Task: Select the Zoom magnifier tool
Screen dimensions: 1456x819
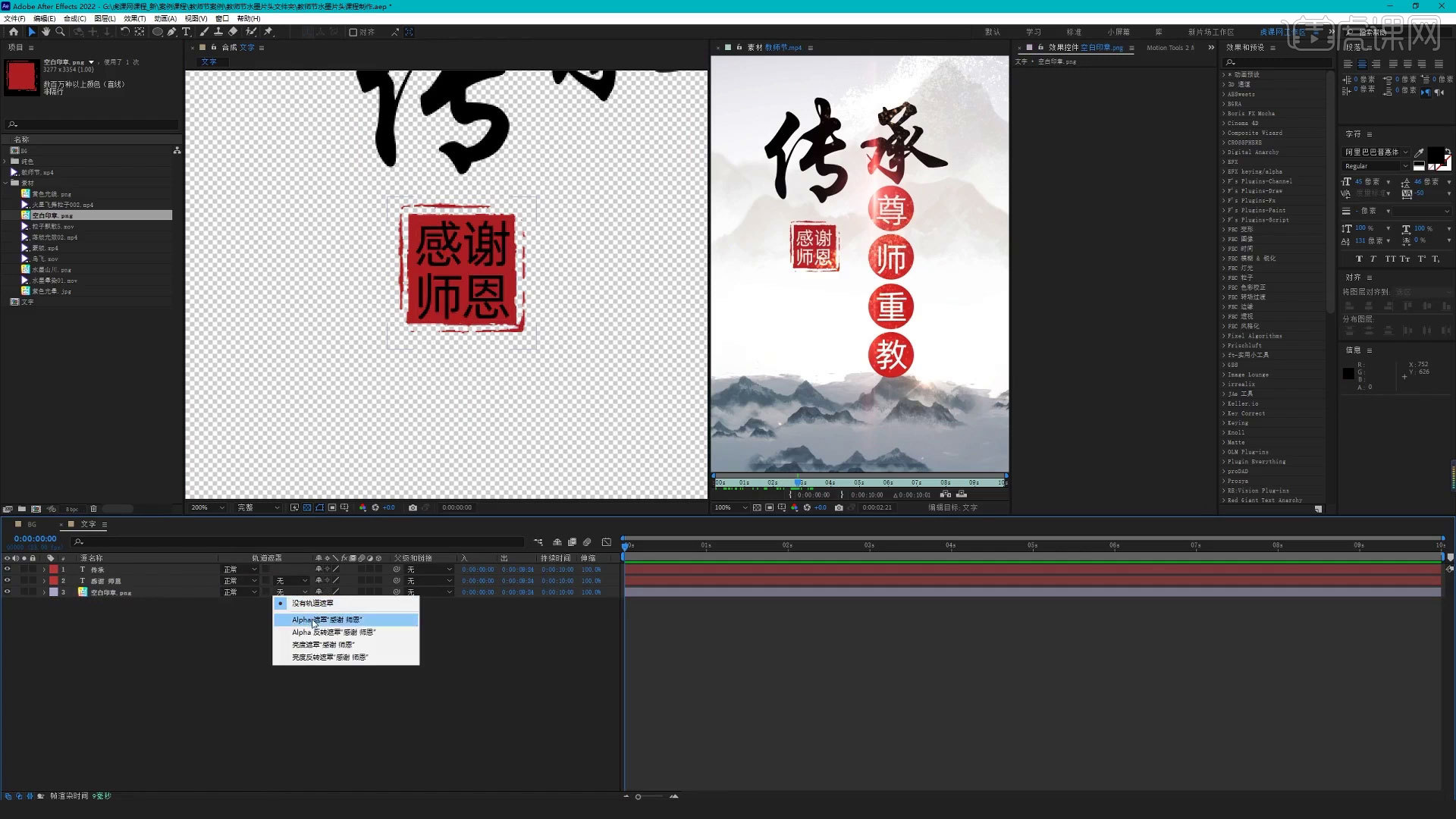Action: tap(60, 32)
